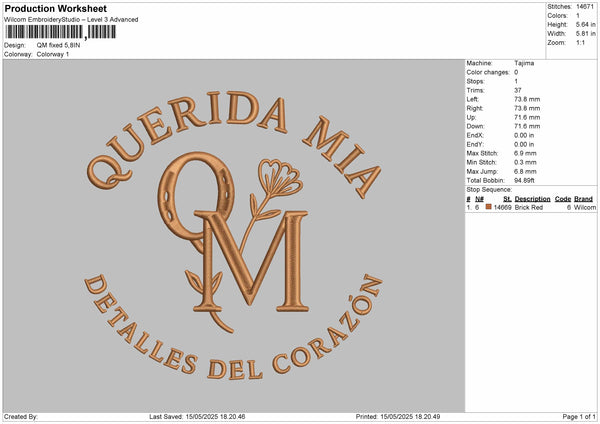Select the Stitches value 14671
This screenshot has height=424, width=600.
coord(585,7)
